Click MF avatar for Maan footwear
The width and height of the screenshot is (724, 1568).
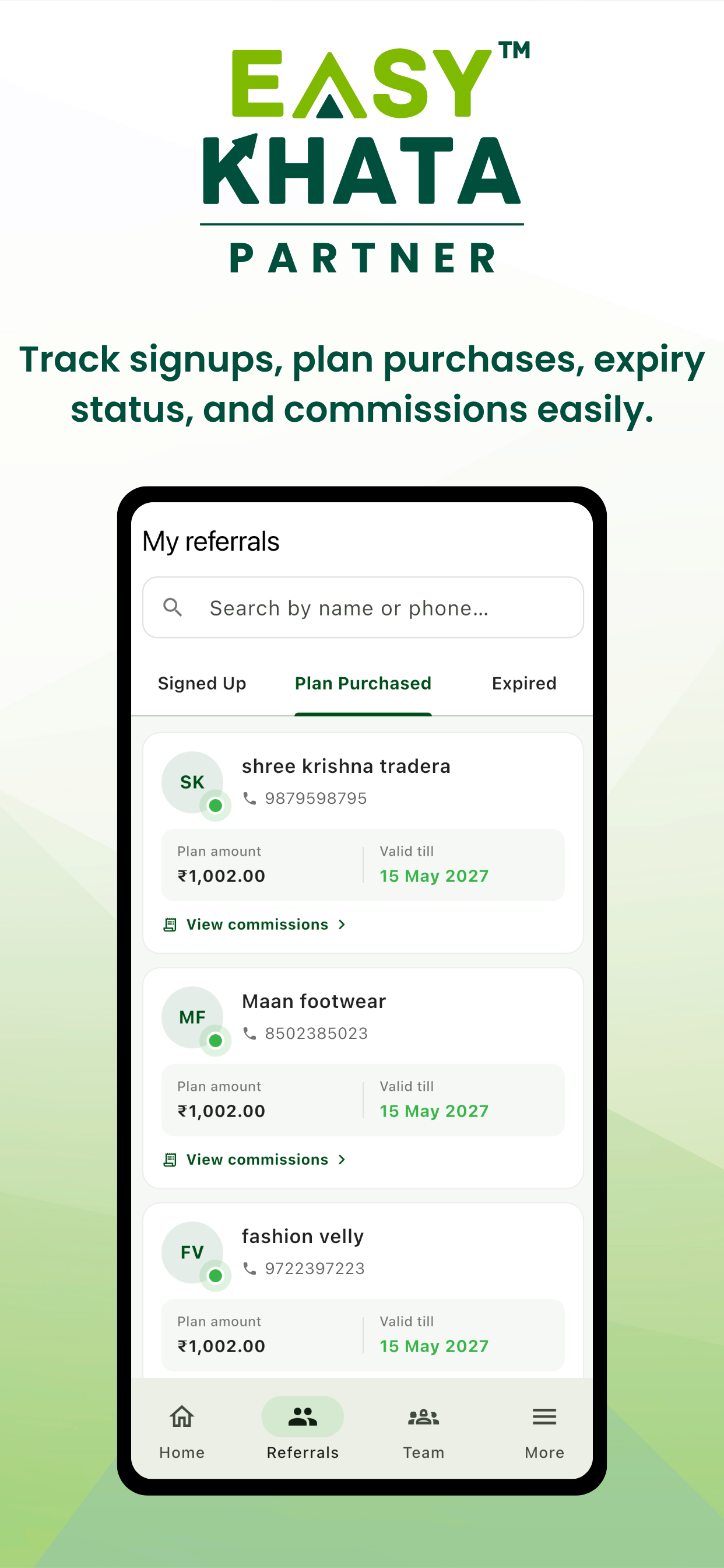pyautogui.click(x=192, y=1017)
